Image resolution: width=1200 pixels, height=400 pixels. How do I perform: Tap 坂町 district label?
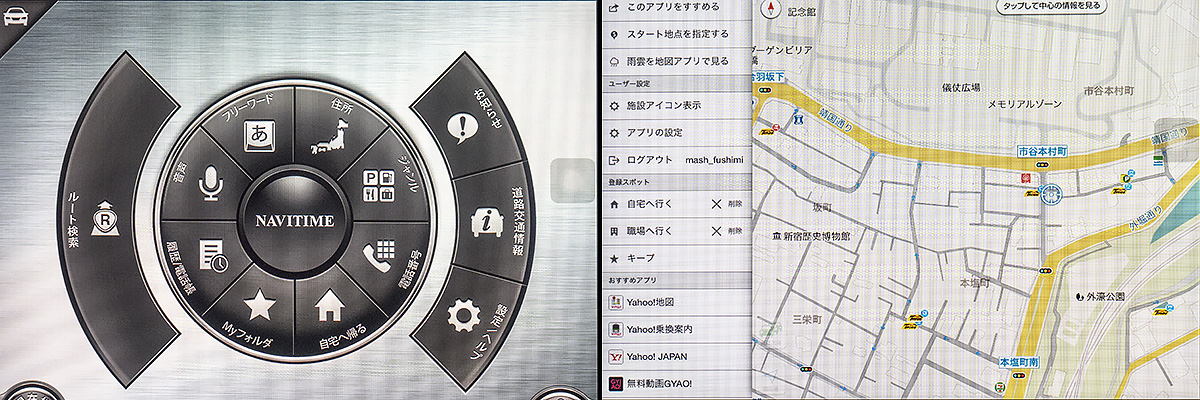pyautogui.click(x=822, y=208)
